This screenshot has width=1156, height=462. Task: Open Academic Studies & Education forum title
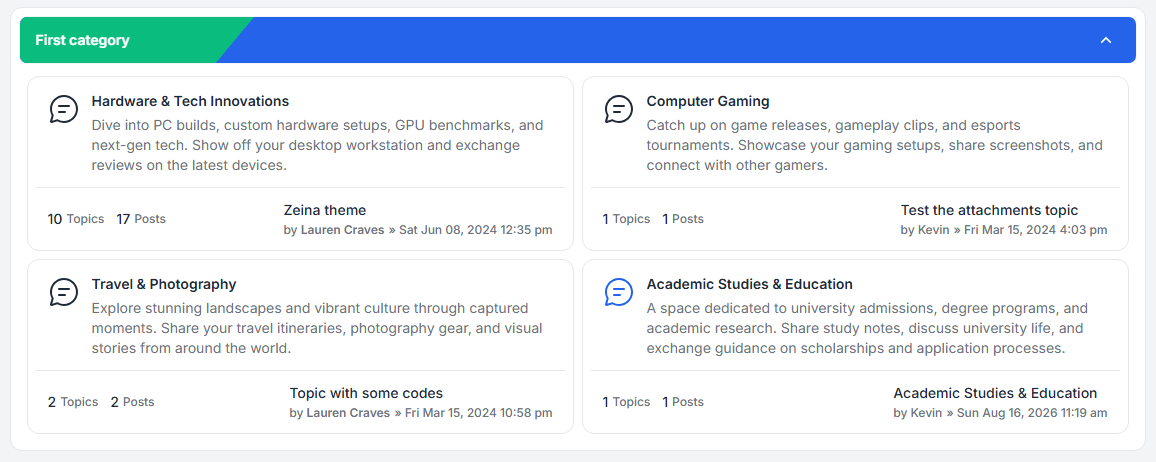click(749, 284)
